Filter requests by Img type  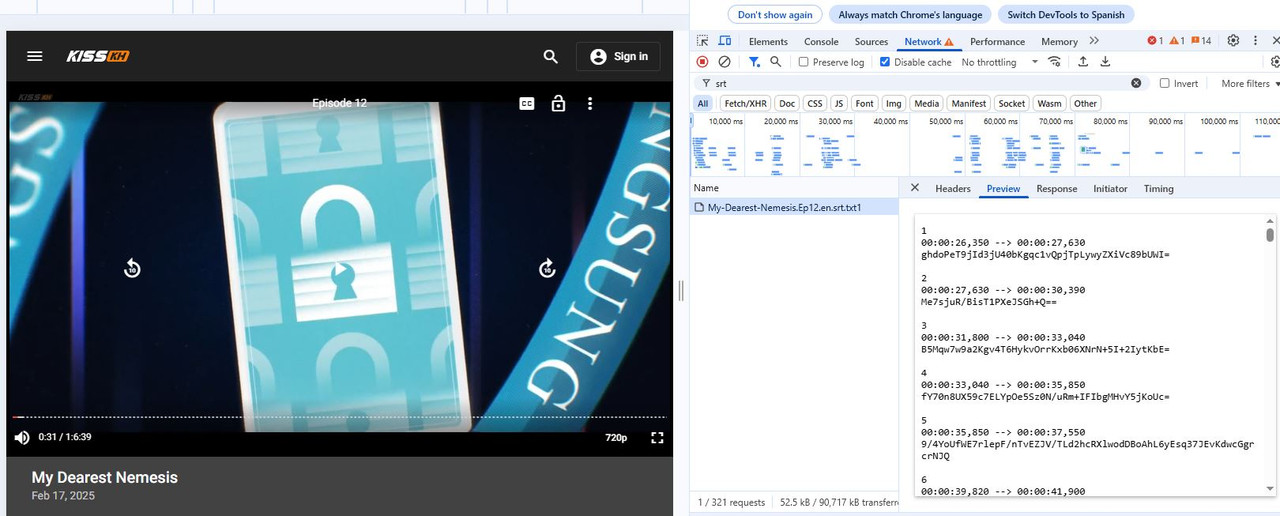[x=894, y=104]
